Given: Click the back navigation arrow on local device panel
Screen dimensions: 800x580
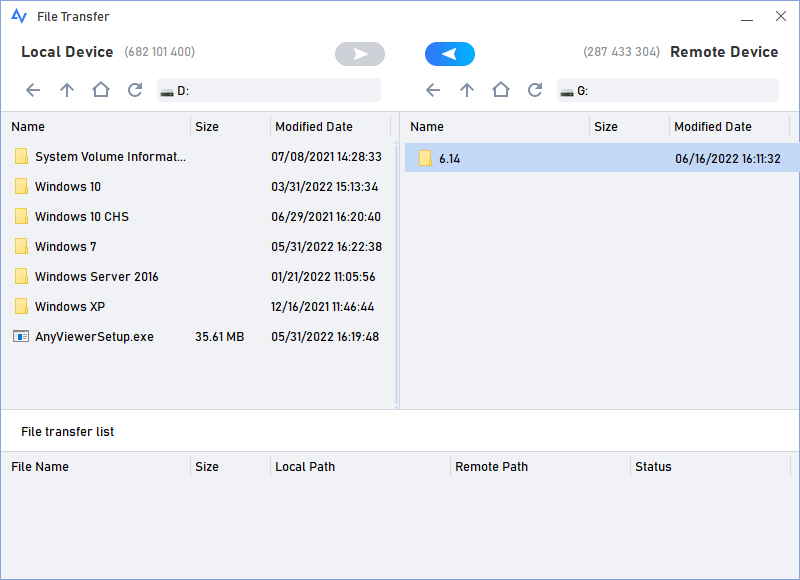Looking at the screenshot, I should tap(32, 90).
